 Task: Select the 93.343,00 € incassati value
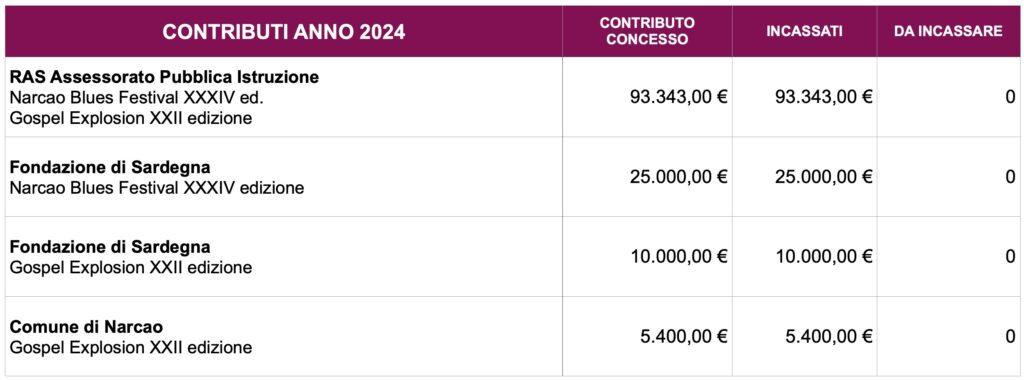pyautogui.click(x=824, y=97)
